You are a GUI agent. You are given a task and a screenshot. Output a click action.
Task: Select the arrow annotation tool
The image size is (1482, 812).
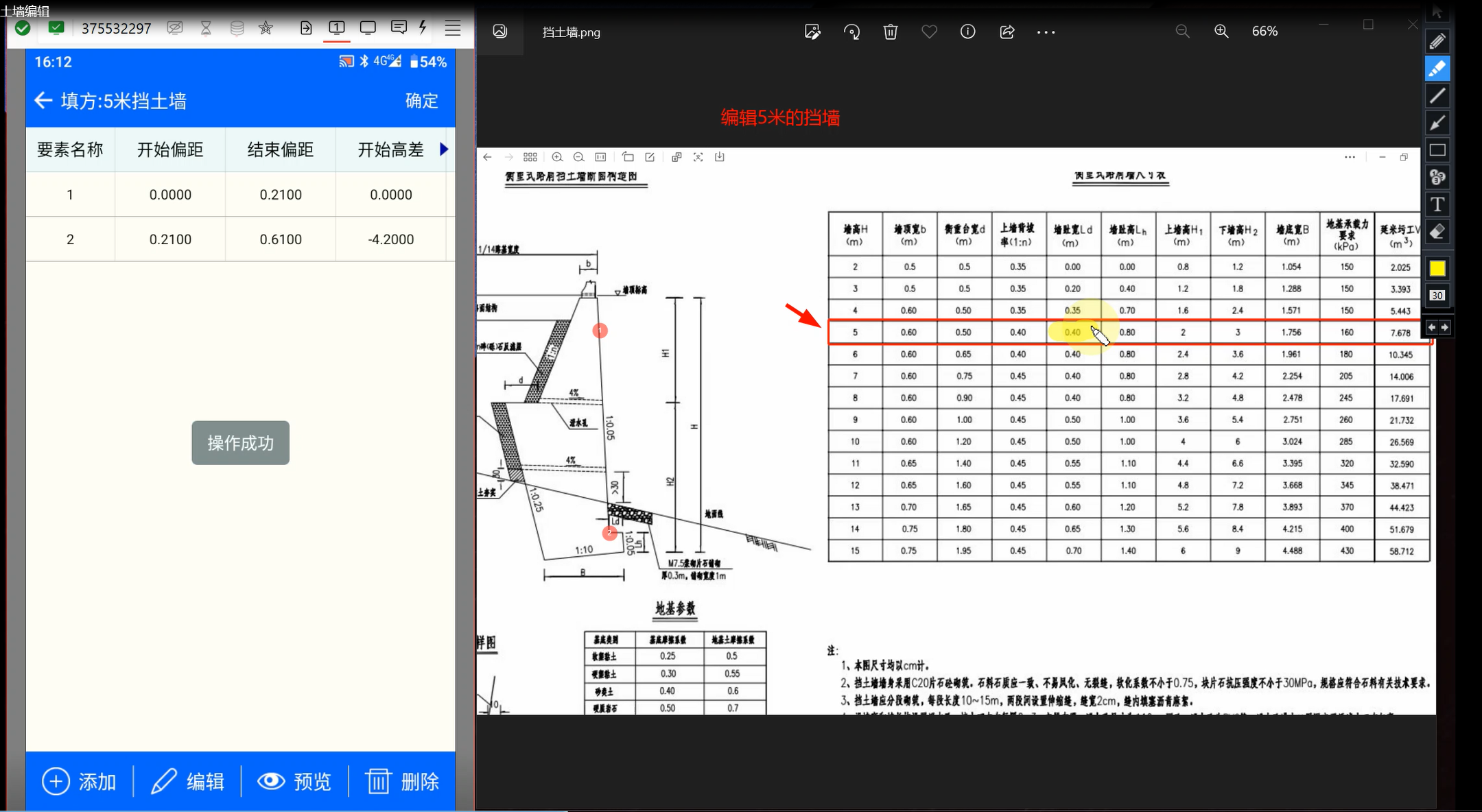pyautogui.click(x=1437, y=123)
